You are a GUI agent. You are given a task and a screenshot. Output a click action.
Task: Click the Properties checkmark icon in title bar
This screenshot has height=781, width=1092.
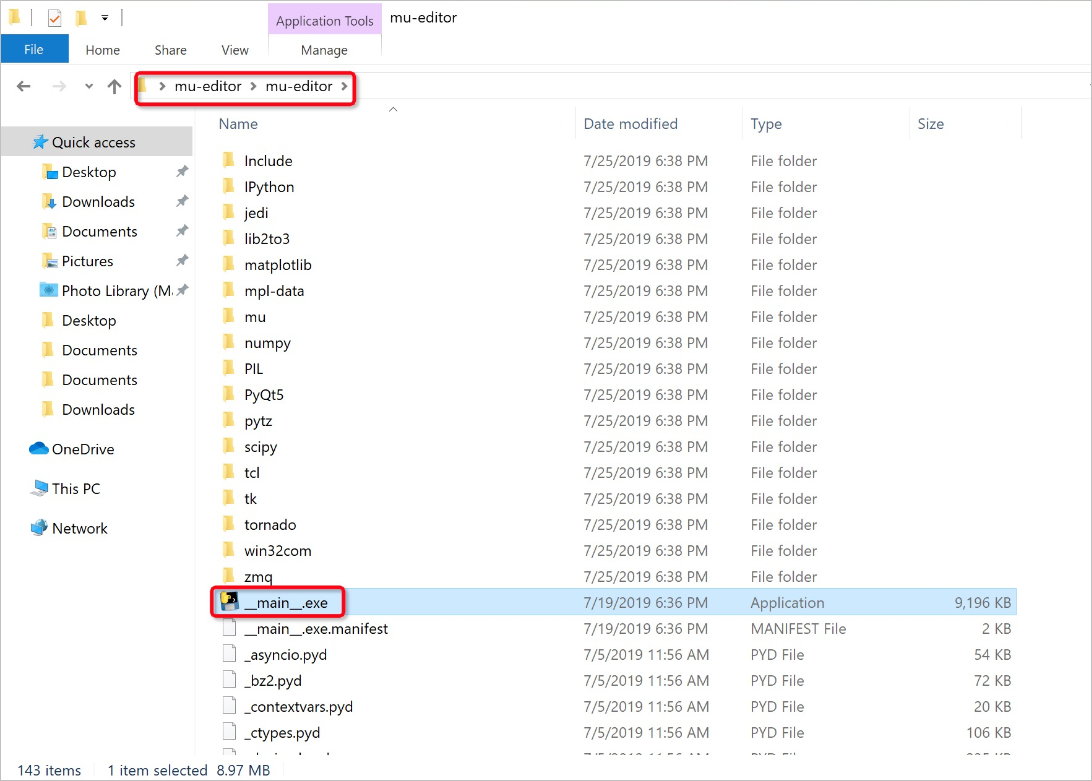click(x=54, y=17)
